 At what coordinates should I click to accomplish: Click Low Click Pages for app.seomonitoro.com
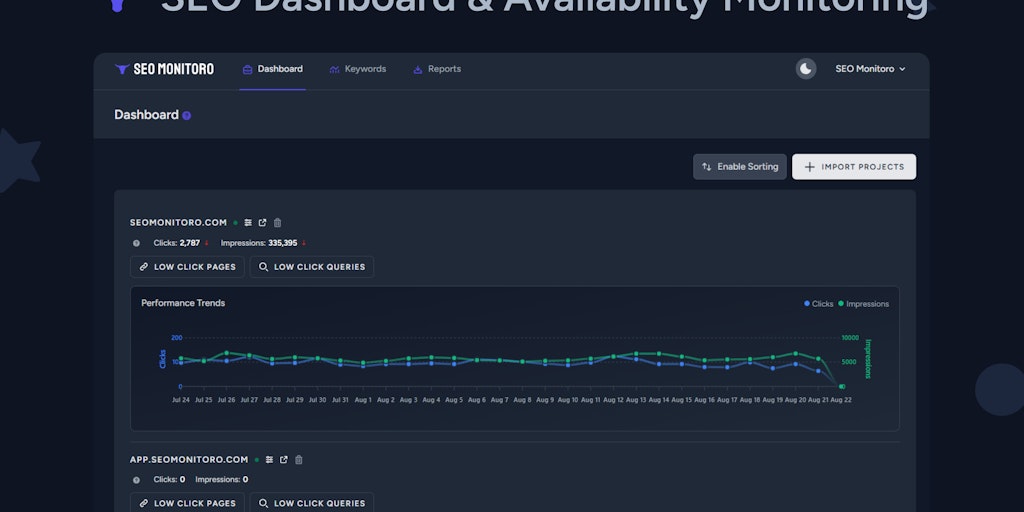pyautogui.click(x=187, y=503)
